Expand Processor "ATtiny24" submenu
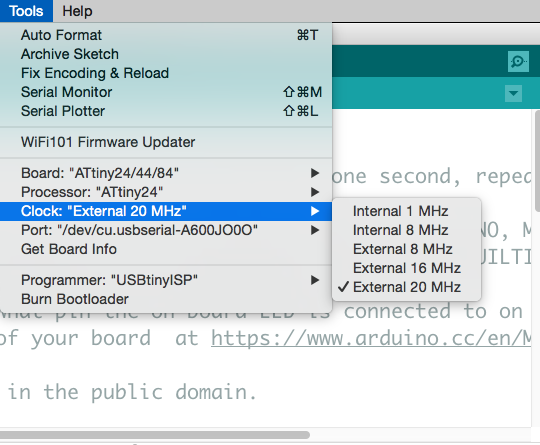 click(166, 192)
